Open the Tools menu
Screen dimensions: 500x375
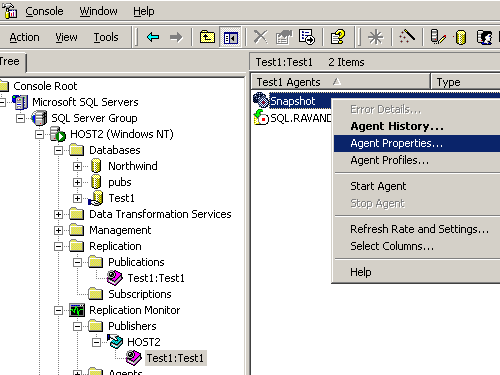106,37
